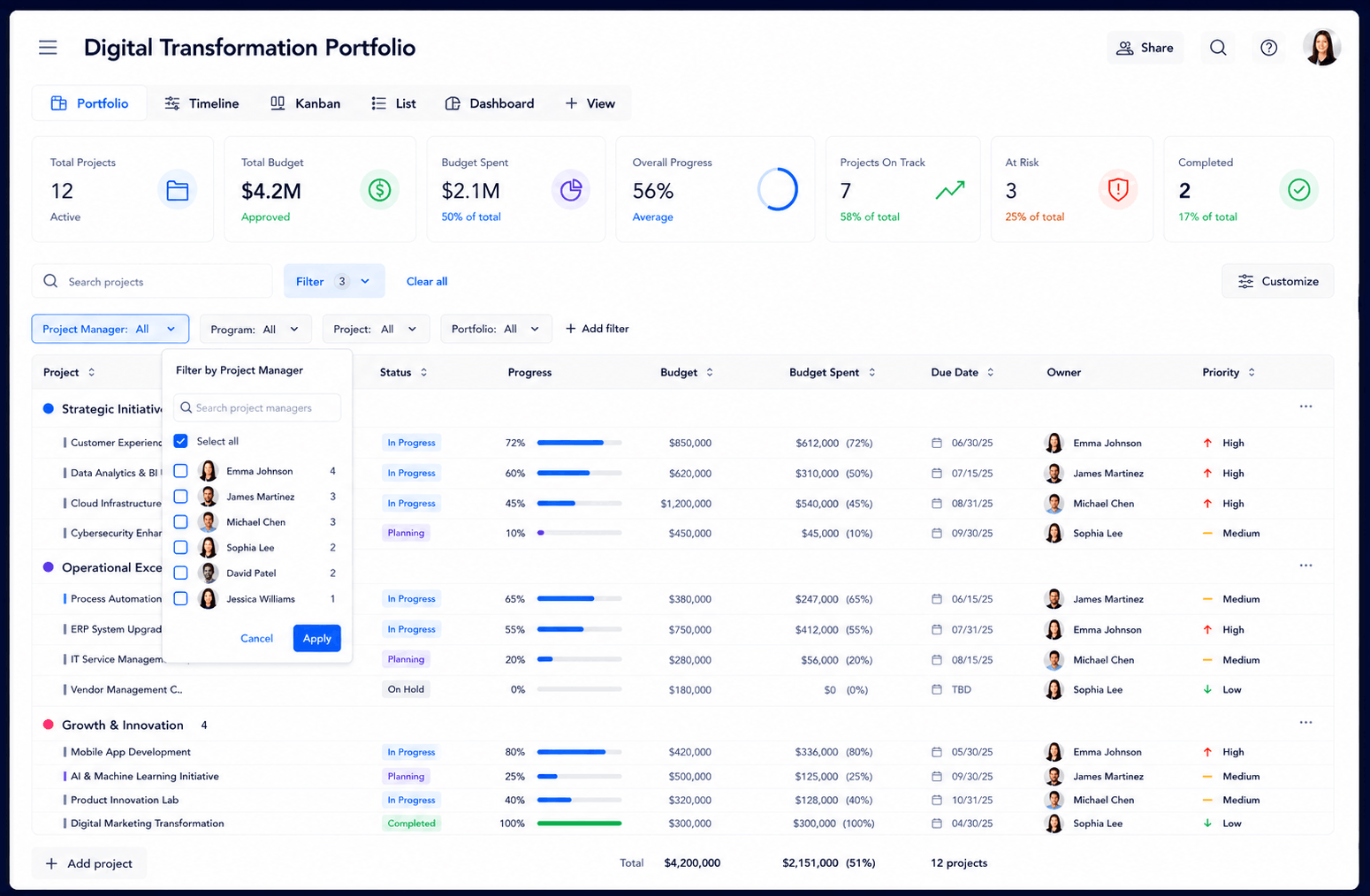
Task: Check the Sophia Lee filter checkbox
Action: [x=180, y=548]
